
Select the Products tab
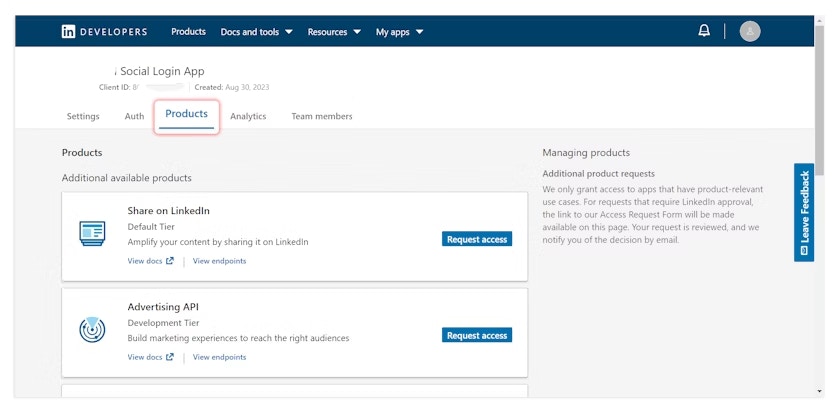(x=186, y=114)
